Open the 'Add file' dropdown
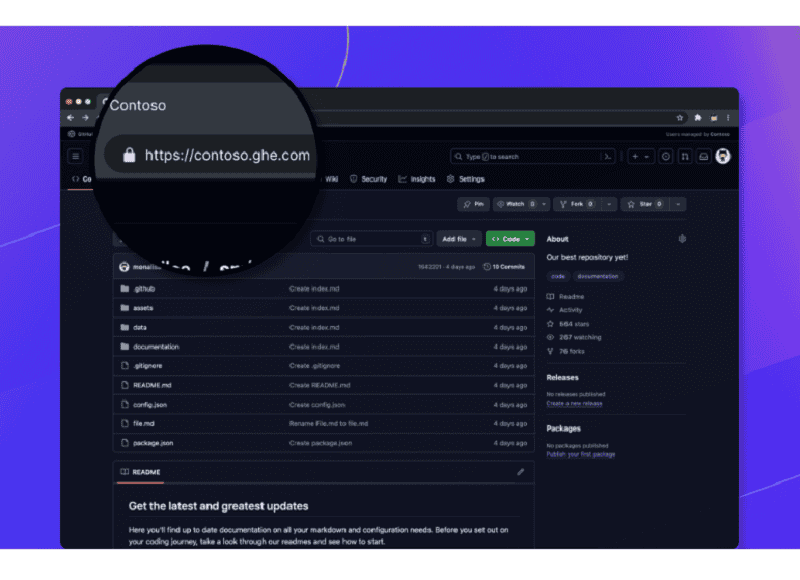The height and width of the screenshot is (580, 800). tap(459, 239)
